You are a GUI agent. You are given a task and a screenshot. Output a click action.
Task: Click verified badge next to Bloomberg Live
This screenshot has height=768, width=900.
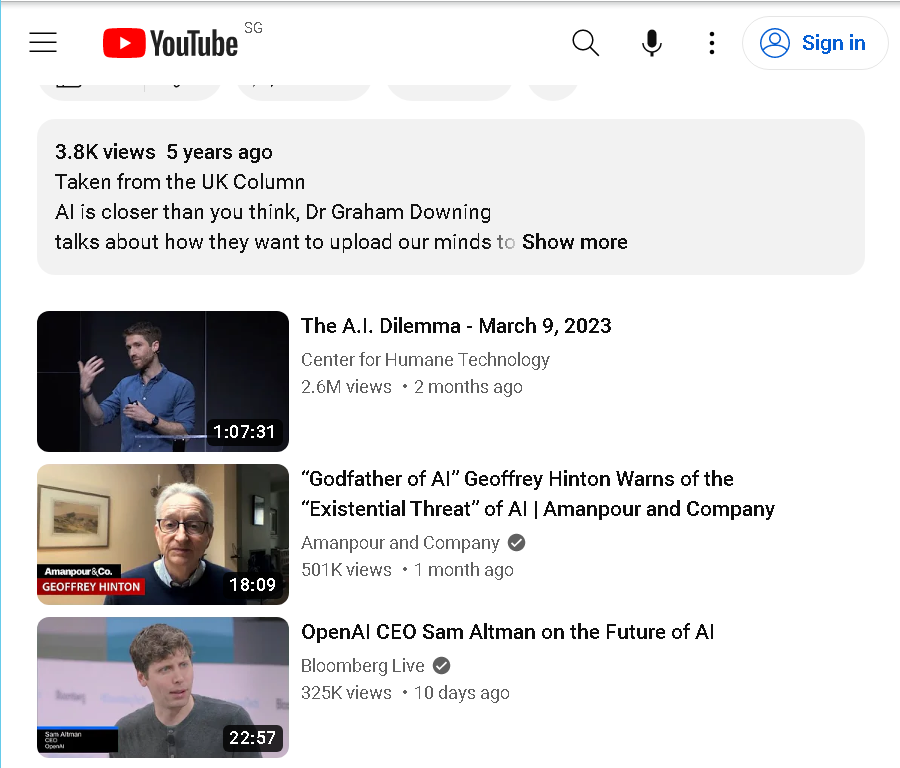click(441, 666)
